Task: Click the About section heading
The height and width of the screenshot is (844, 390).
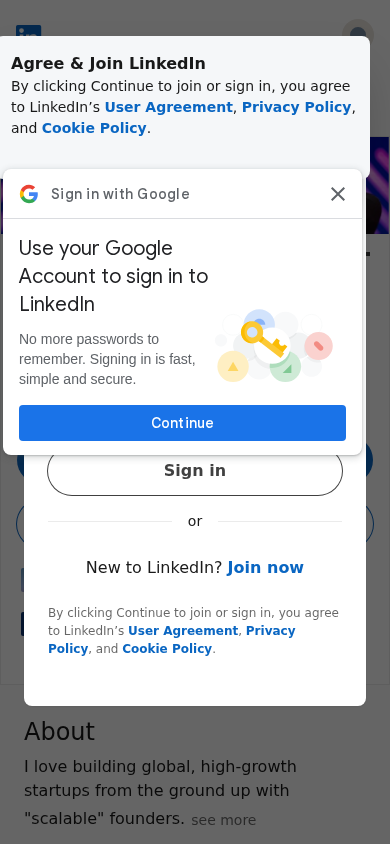Action: coord(59,732)
